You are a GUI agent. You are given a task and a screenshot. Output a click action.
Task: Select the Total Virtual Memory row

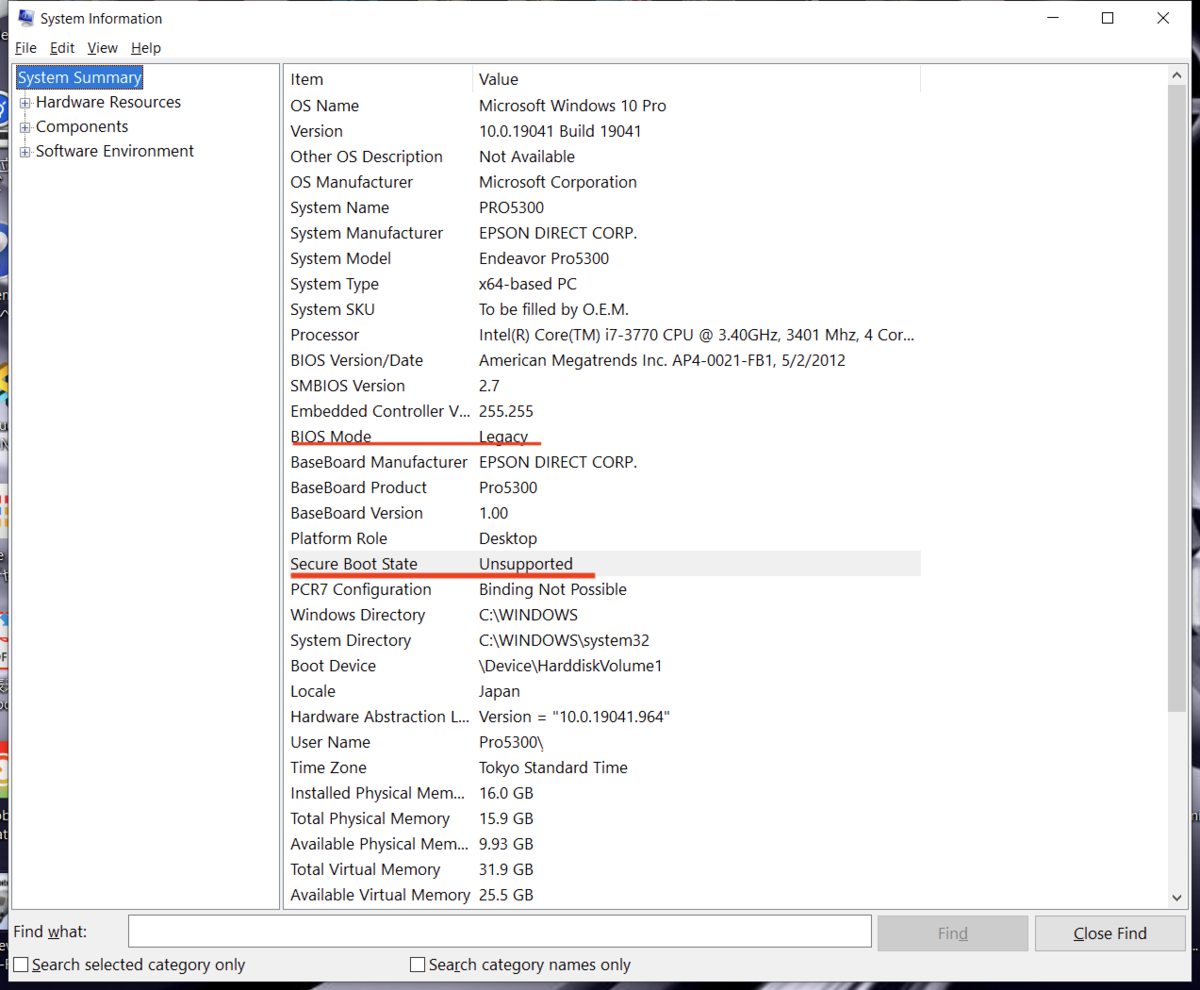(604, 870)
